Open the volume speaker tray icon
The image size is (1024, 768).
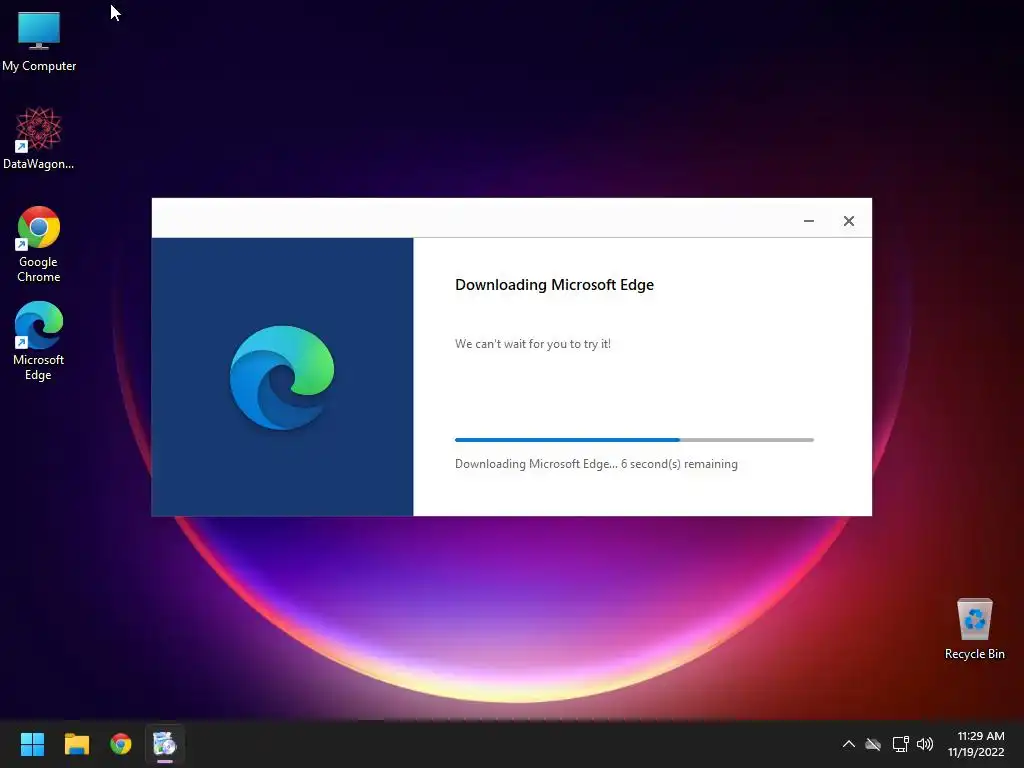pos(925,744)
